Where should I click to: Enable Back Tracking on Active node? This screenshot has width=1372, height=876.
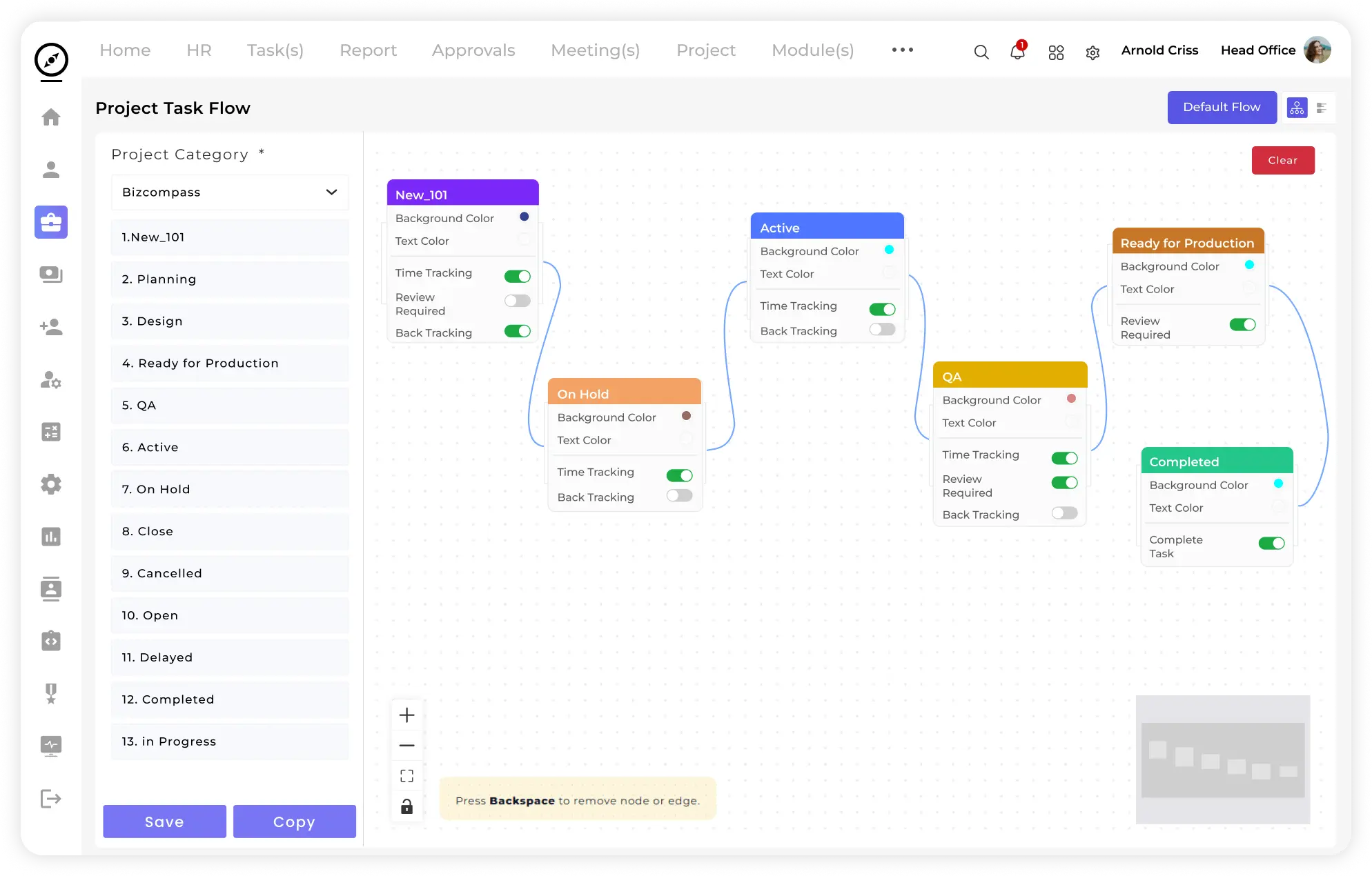[882, 330]
